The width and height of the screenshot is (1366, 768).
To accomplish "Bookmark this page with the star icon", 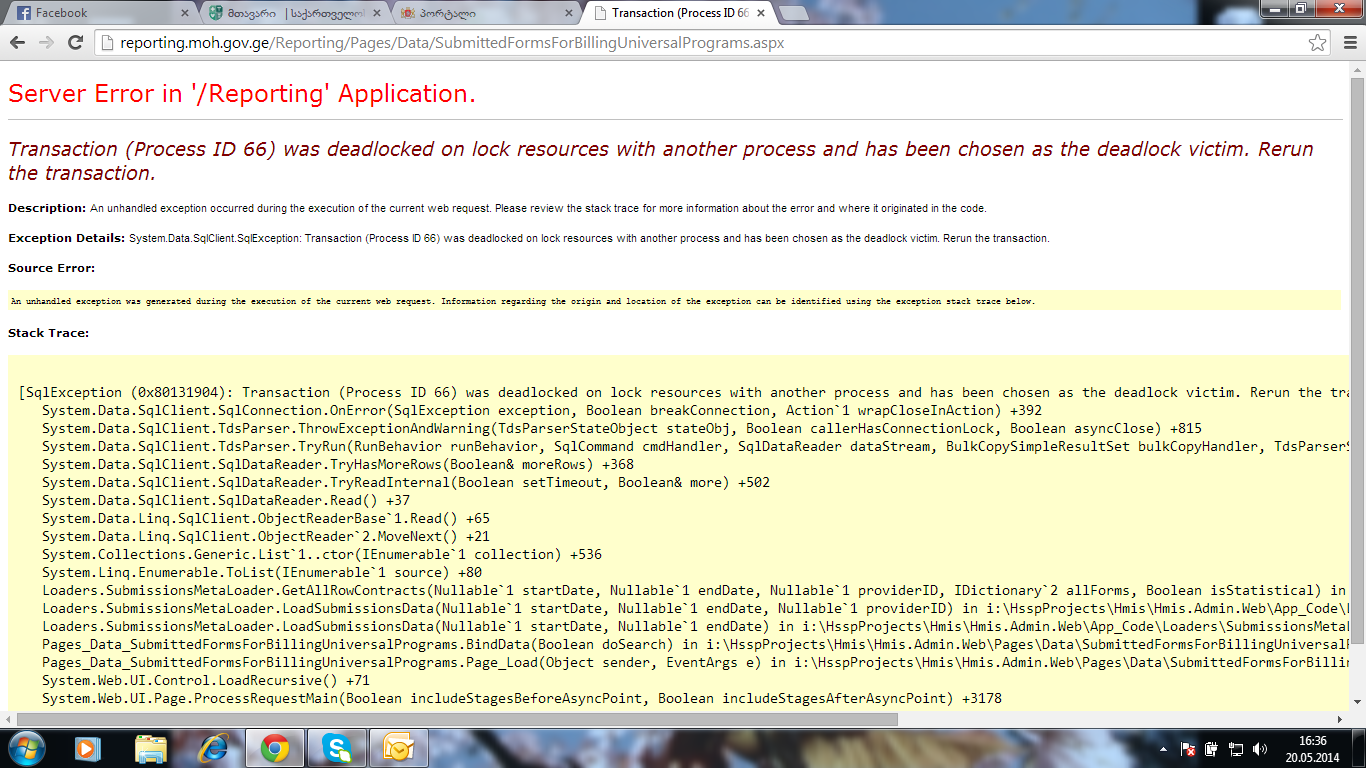I will [x=1318, y=43].
